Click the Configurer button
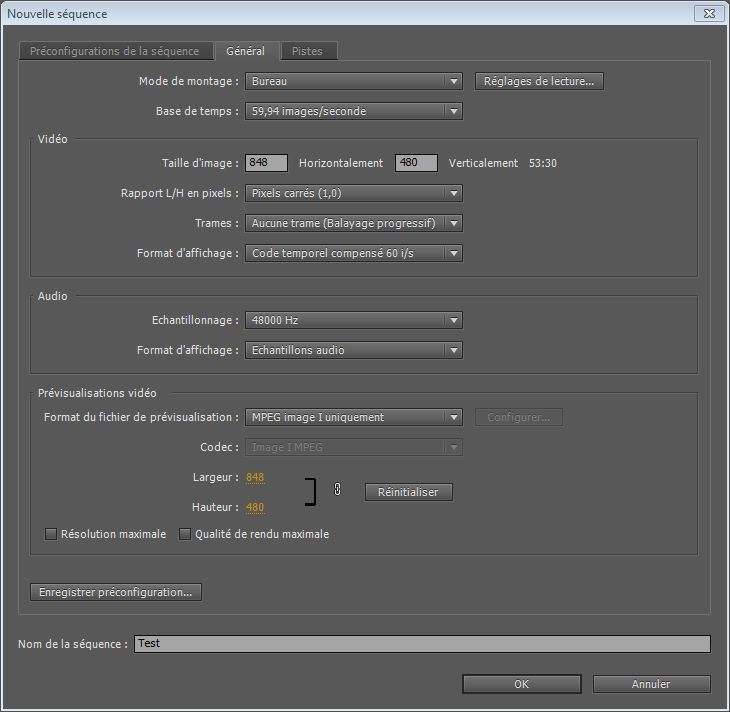Image resolution: width=730 pixels, height=712 pixels. (519, 417)
